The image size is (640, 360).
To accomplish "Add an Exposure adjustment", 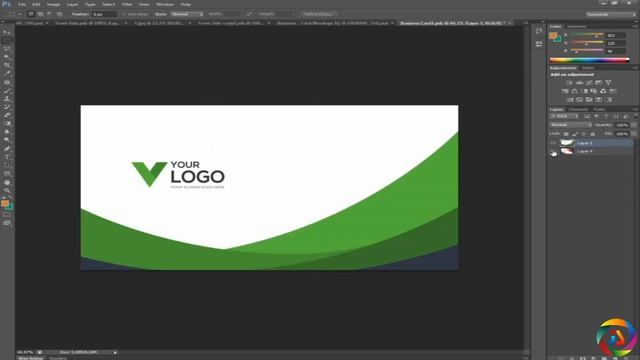I will (x=599, y=82).
